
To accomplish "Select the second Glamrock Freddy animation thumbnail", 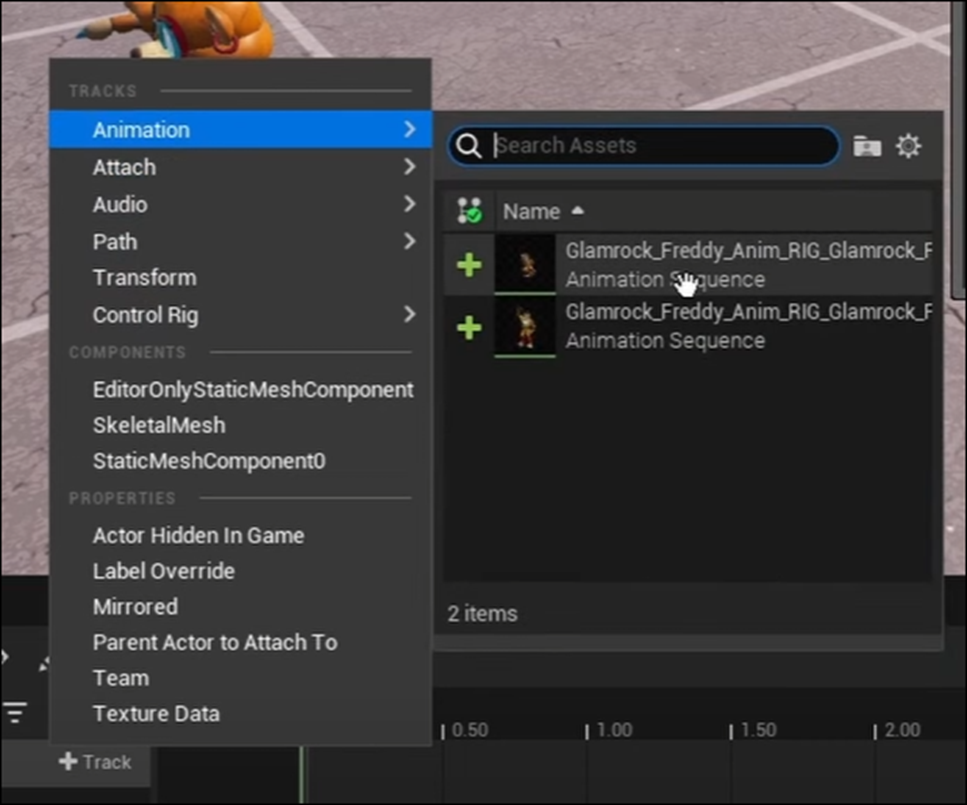I will pyautogui.click(x=525, y=326).
